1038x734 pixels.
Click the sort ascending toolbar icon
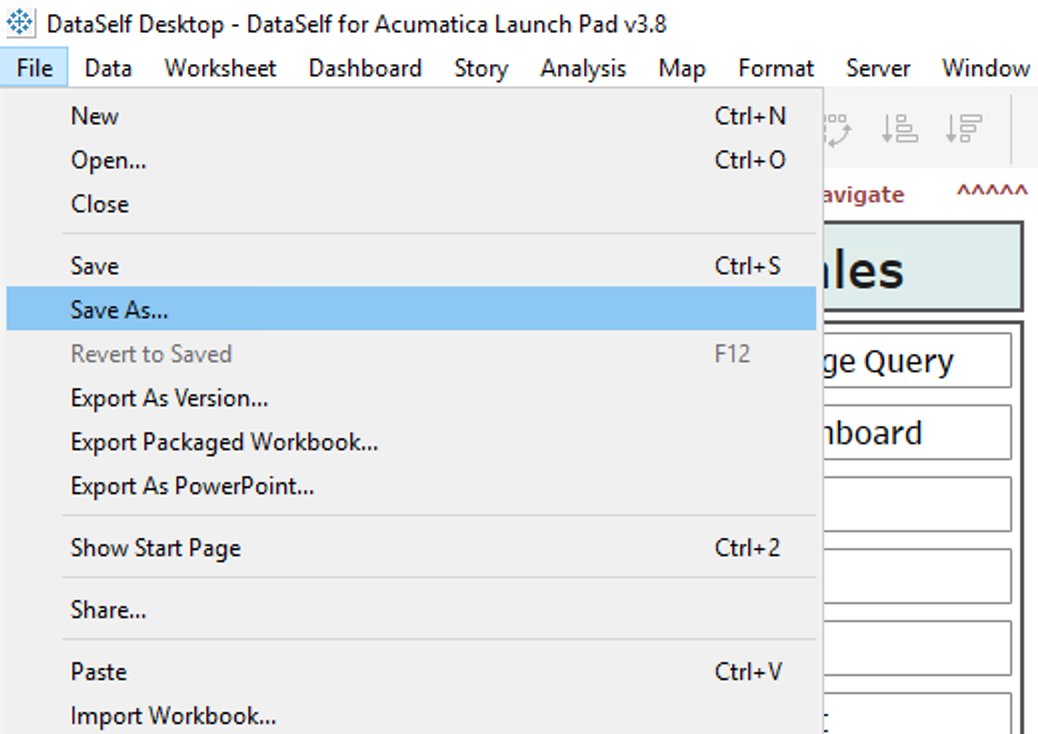(899, 128)
